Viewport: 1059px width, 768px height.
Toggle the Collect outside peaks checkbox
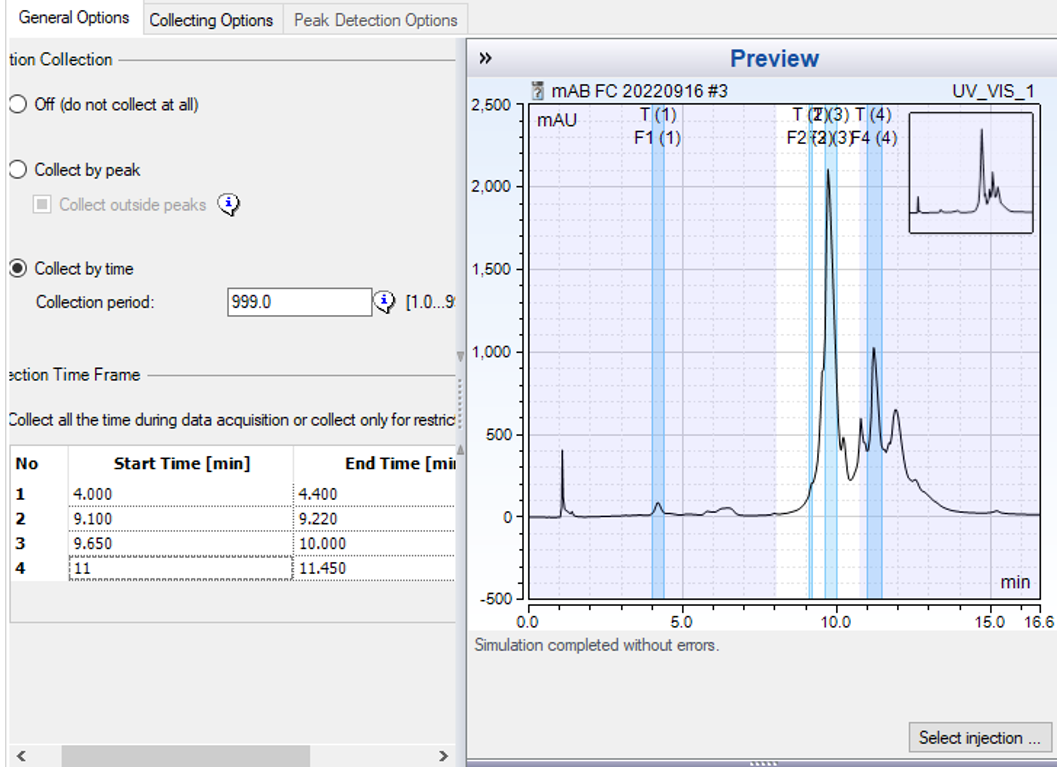point(42,205)
